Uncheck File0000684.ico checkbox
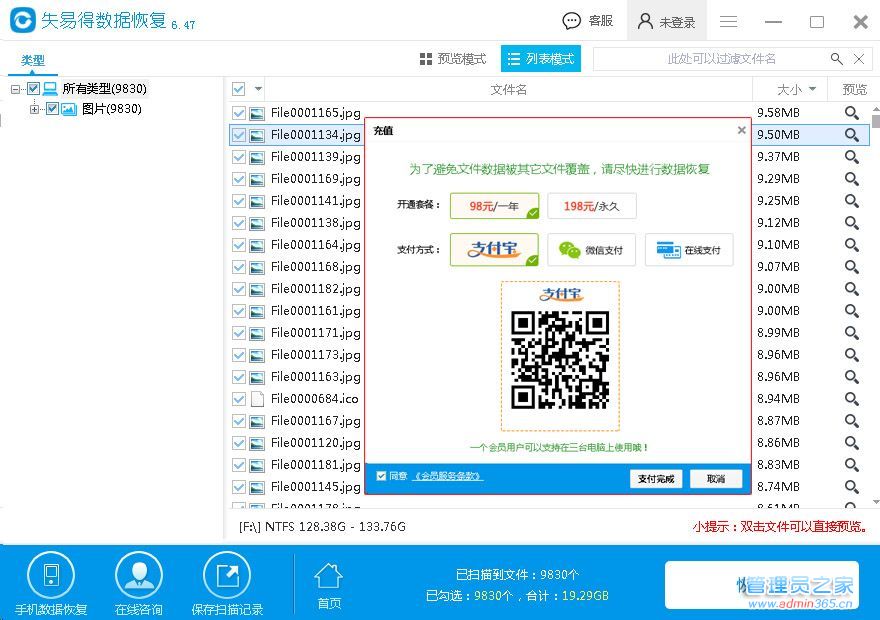This screenshot has width=880, height=620. [x=239, y=399]
